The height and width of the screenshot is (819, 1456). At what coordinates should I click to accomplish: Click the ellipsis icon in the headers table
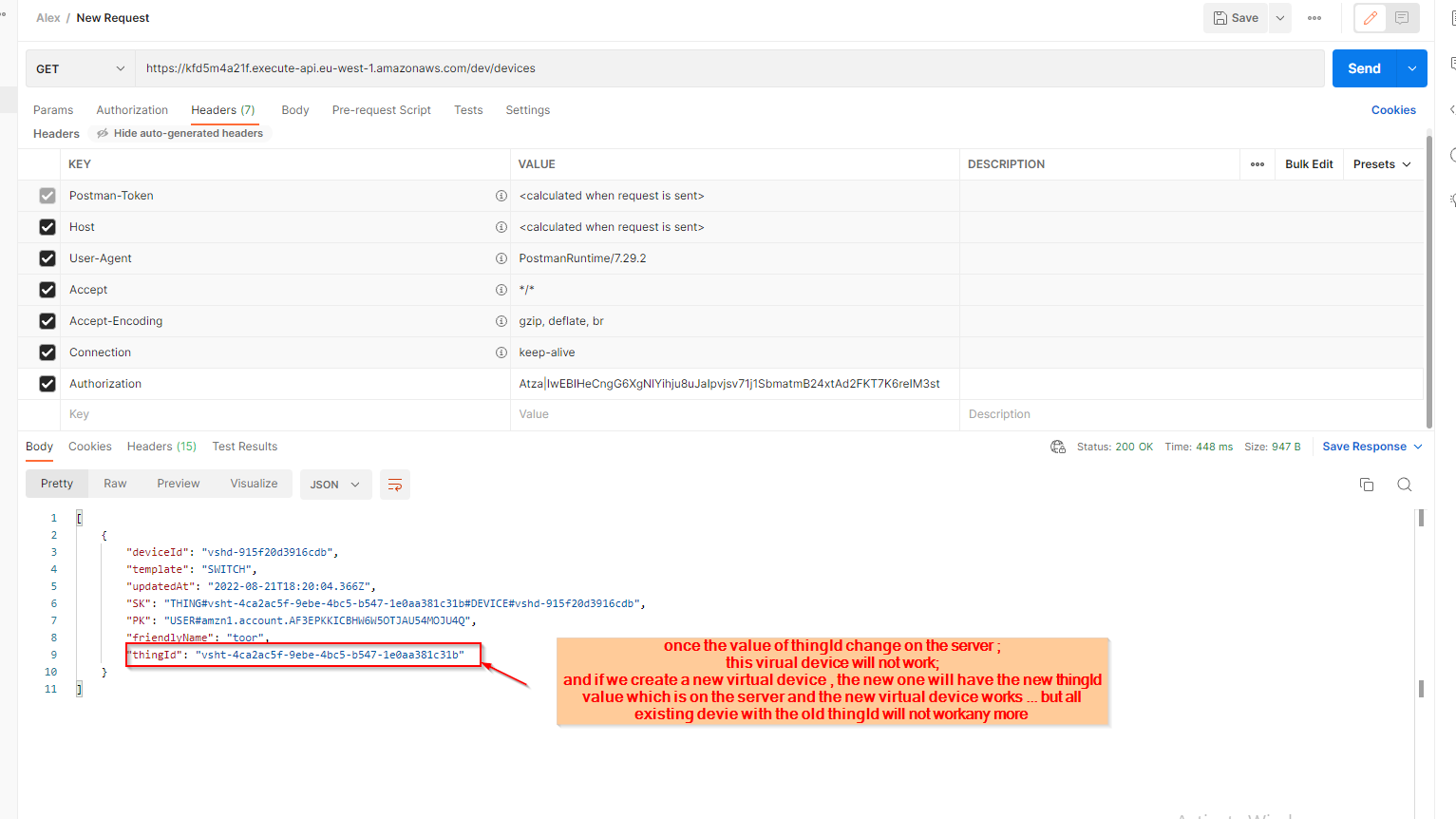click(1257, 163)
